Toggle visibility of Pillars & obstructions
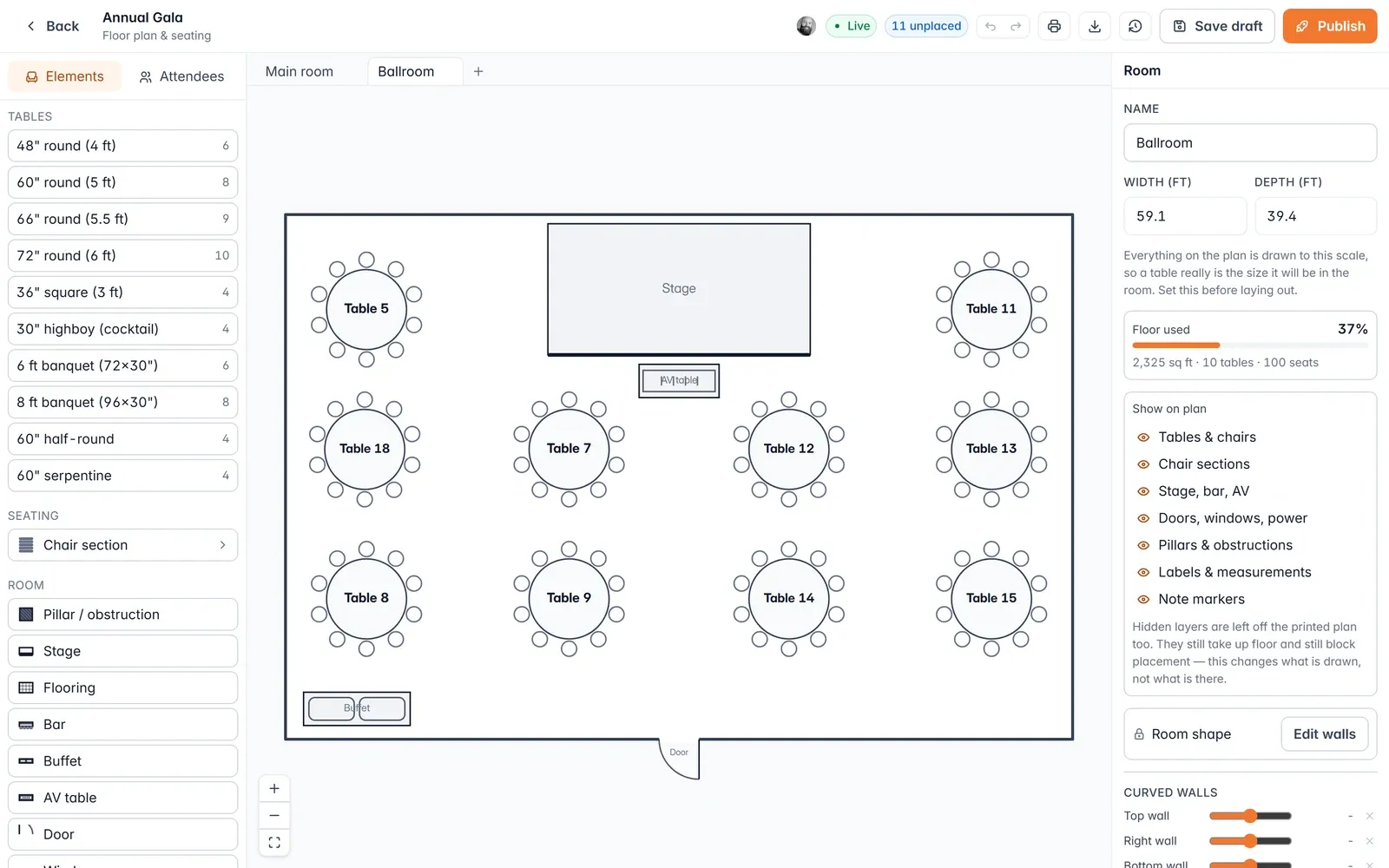The height and width of the screenshot is (868, 1389). [1143, 545]
